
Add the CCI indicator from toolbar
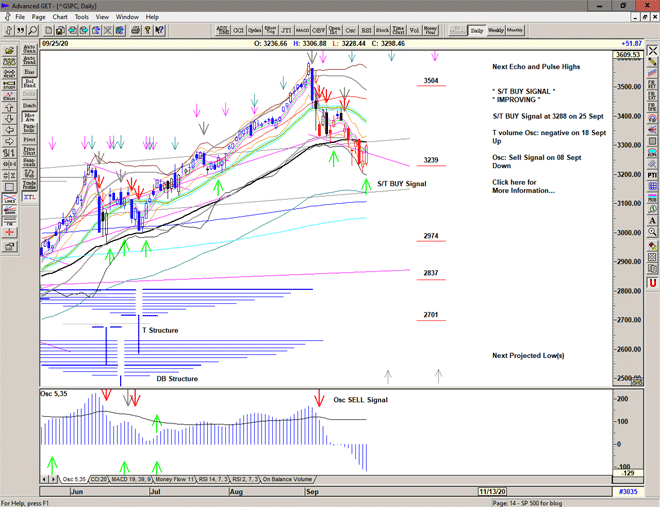click(238, 30)
